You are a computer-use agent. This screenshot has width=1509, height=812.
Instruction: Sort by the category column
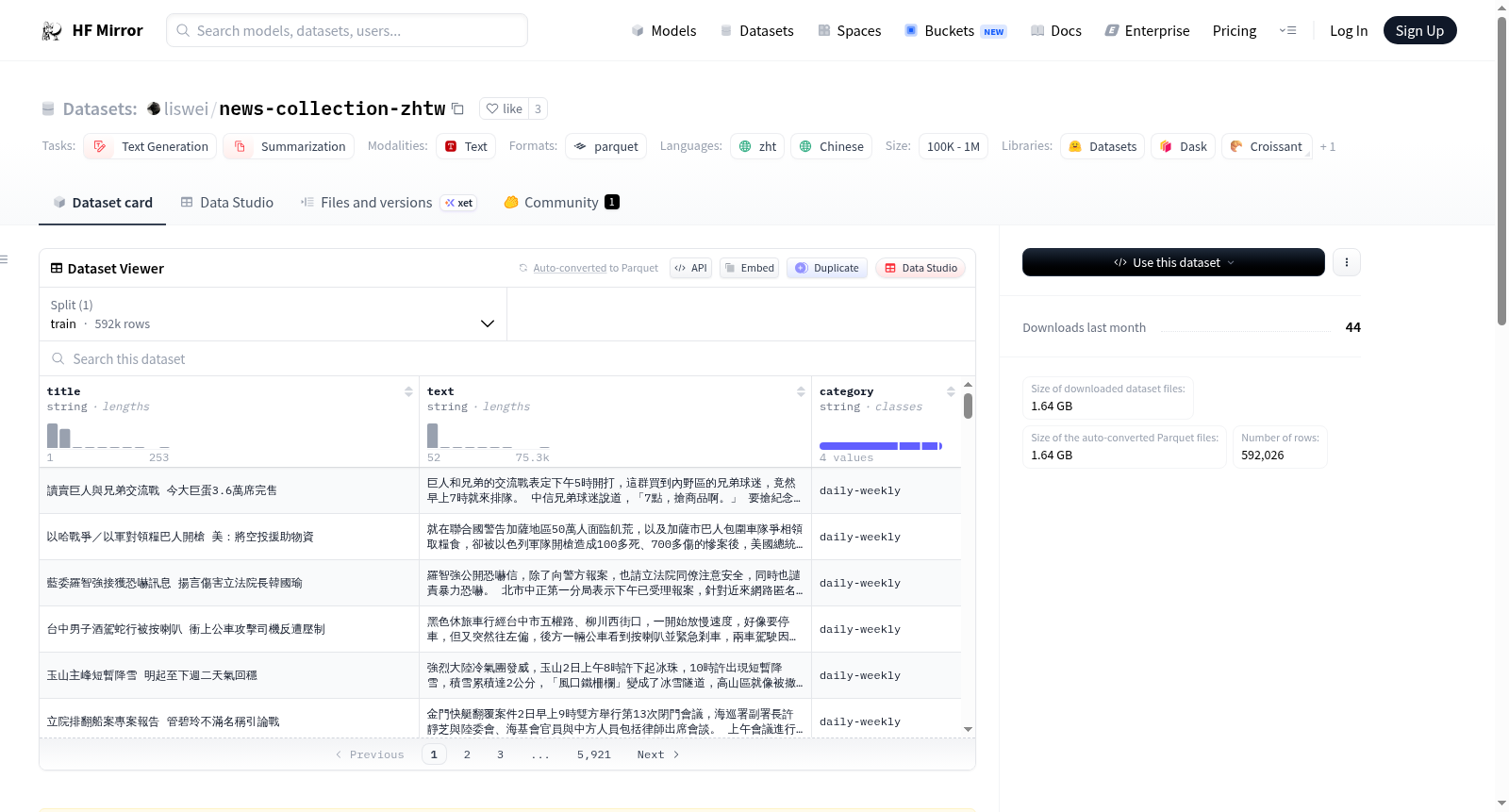[x=951, y=391]
